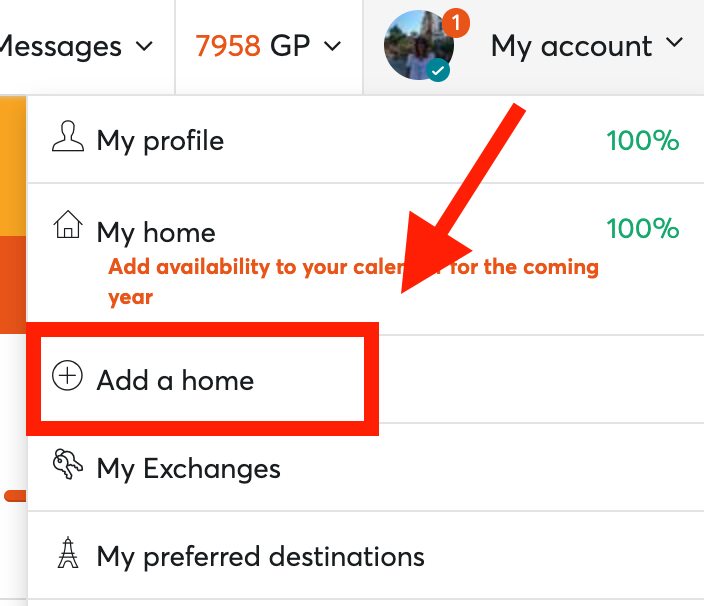Click the add availability to calendar link

[353, 281]
